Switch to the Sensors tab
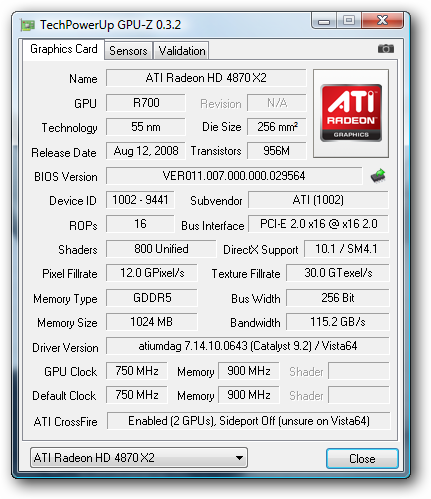431x499 pixels. tap(128, 51)
